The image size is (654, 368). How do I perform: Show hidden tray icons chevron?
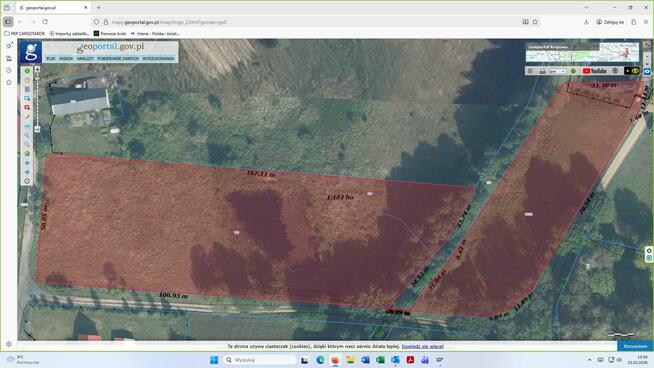point(589,360)
